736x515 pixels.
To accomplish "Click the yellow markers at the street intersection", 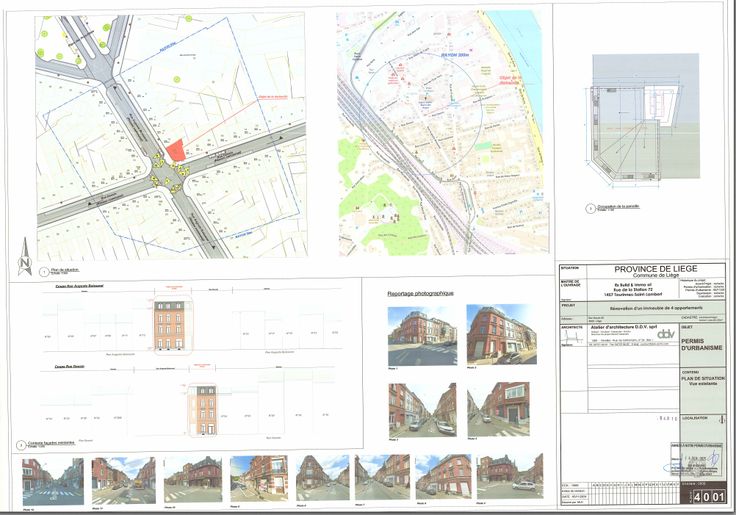I will point(171,176).
